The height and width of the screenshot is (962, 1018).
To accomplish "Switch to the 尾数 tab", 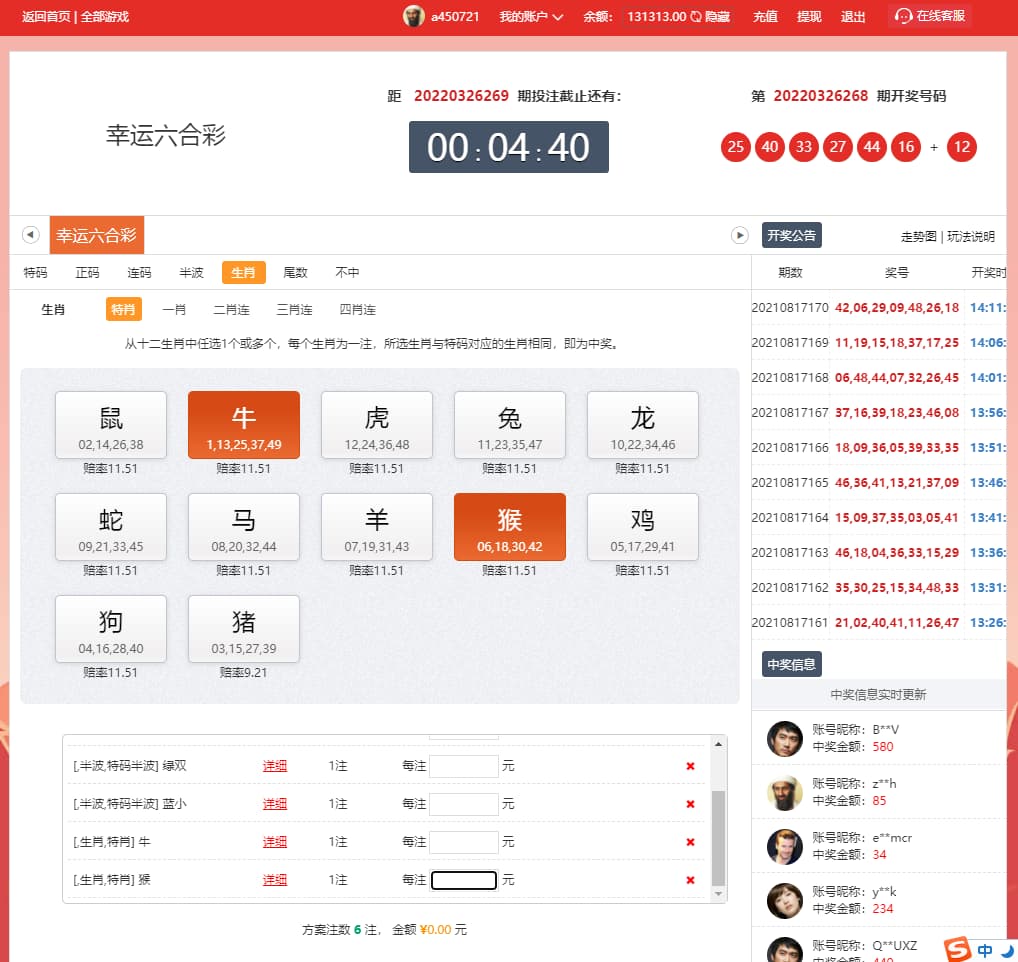I will (295, 272).
